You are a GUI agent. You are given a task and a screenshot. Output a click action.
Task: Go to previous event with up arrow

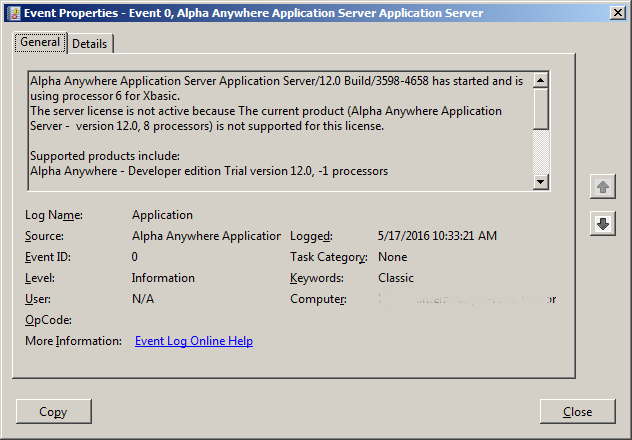click(603, 187)
